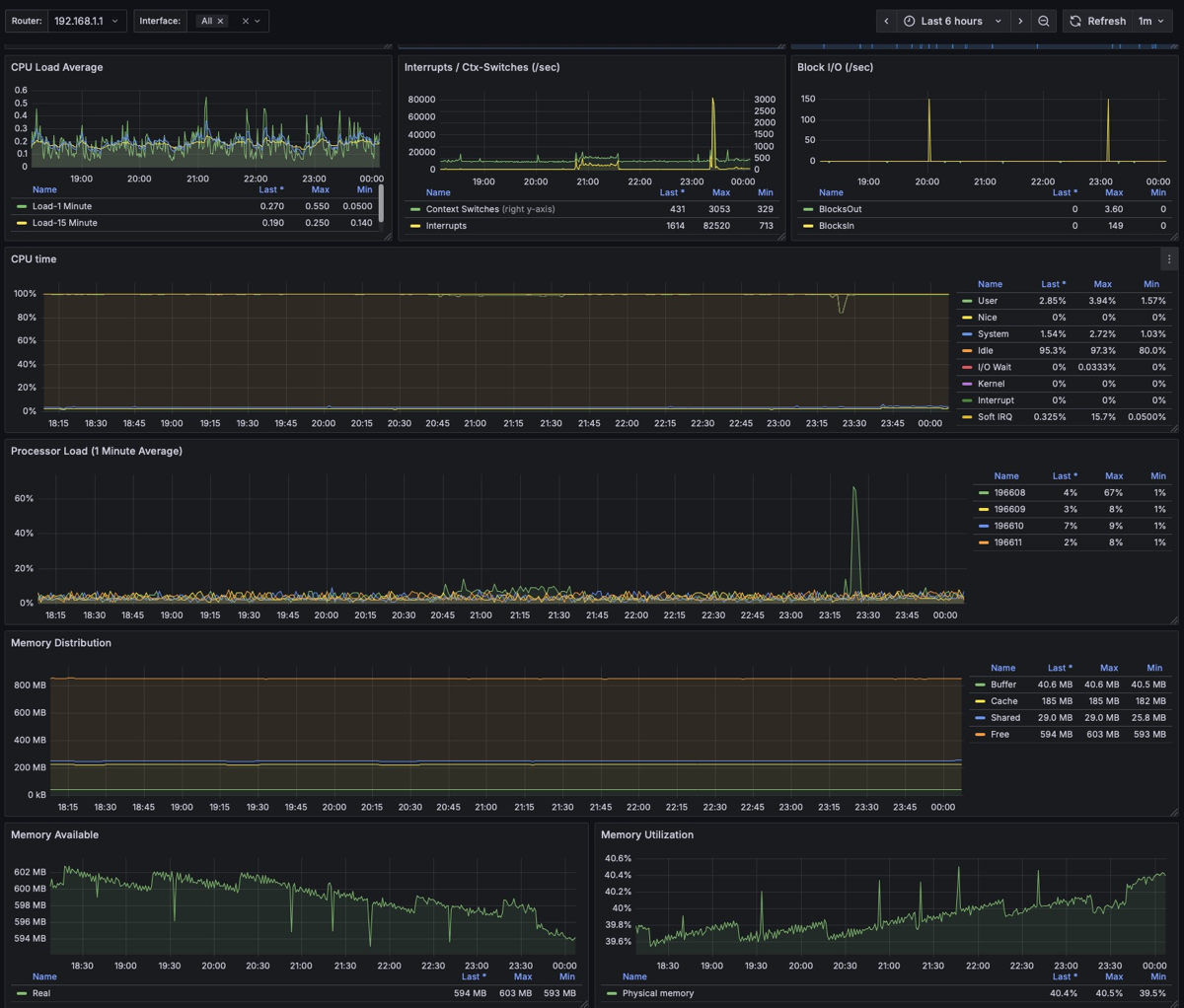Expand the 1m refresh interval dropdown
Image resolution: width=1184 pixels, height=1008 pixels.
[1150, 21]
